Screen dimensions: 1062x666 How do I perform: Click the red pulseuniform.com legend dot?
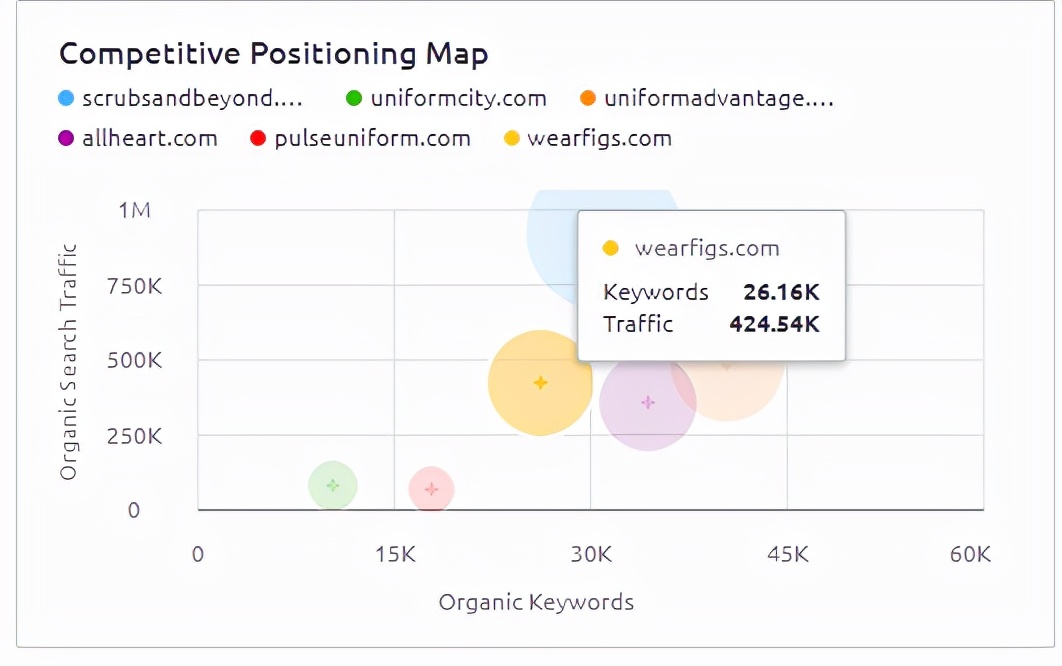click(x=258, y=138)
